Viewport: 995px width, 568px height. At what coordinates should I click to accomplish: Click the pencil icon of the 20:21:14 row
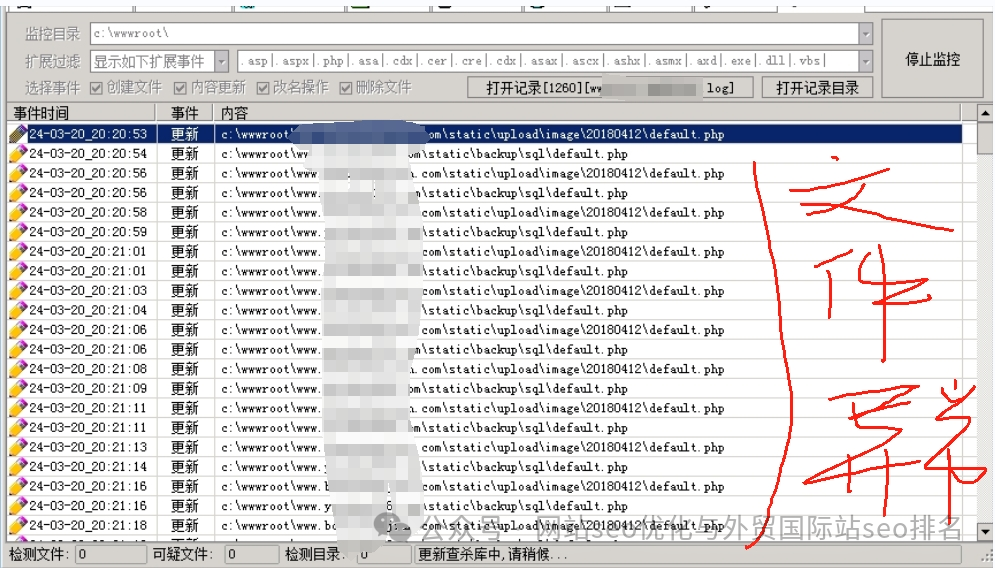pos(18,466)
